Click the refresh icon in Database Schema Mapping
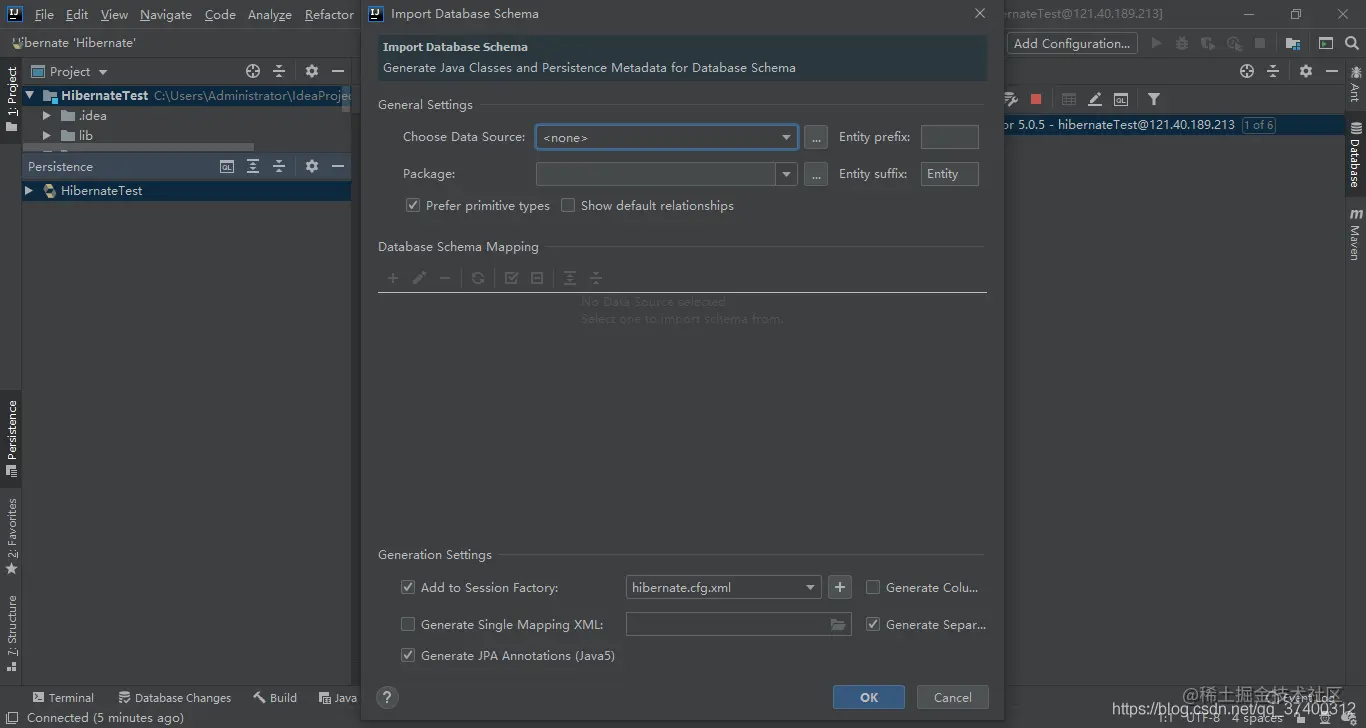 [478, 278]
